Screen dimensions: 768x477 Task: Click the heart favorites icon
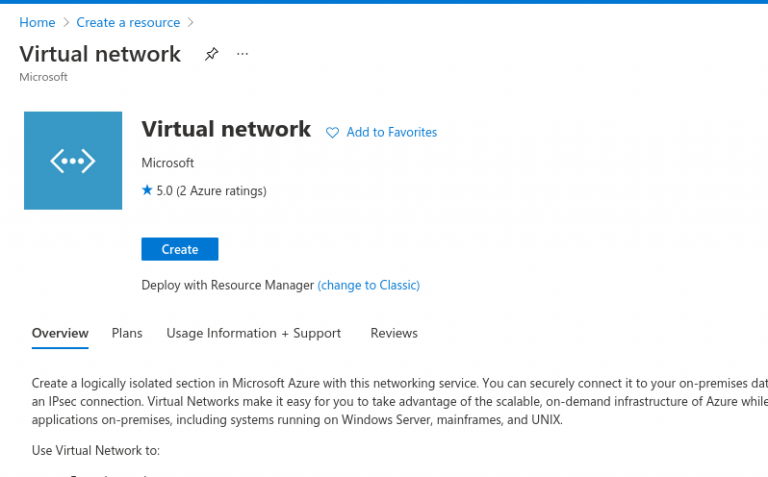333,132
